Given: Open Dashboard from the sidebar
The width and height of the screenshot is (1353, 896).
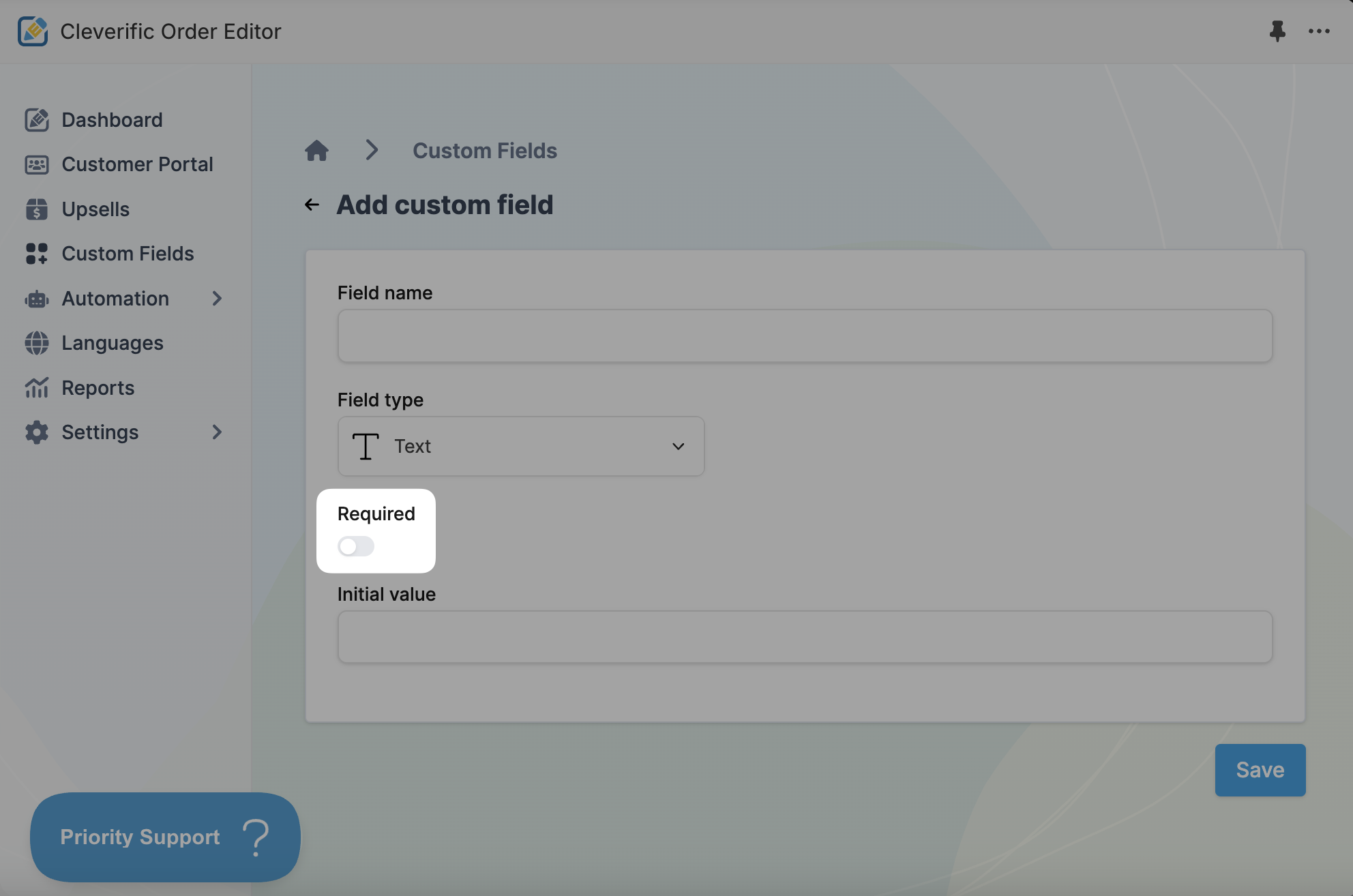Looking at the screenshot, I should point(112,120).
